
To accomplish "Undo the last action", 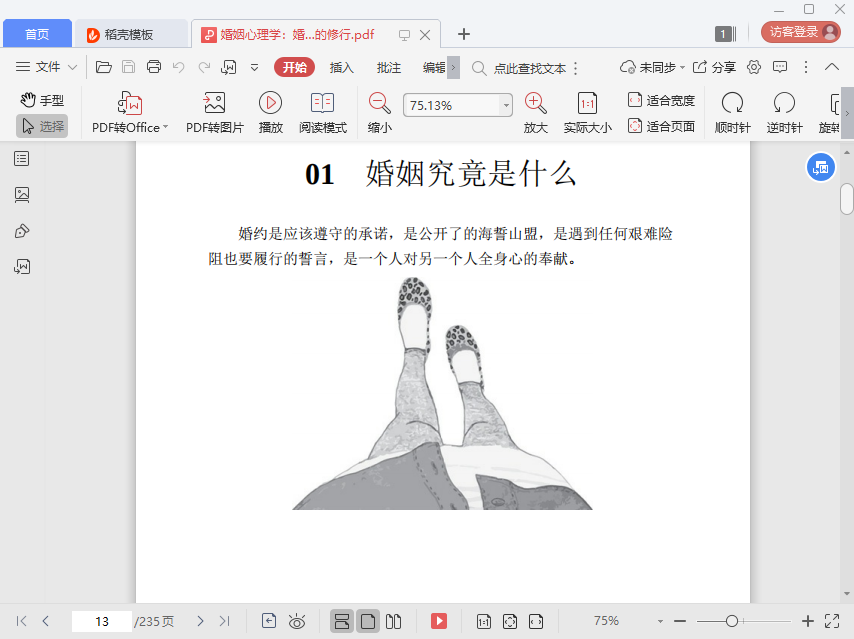I will pos(179,67).
